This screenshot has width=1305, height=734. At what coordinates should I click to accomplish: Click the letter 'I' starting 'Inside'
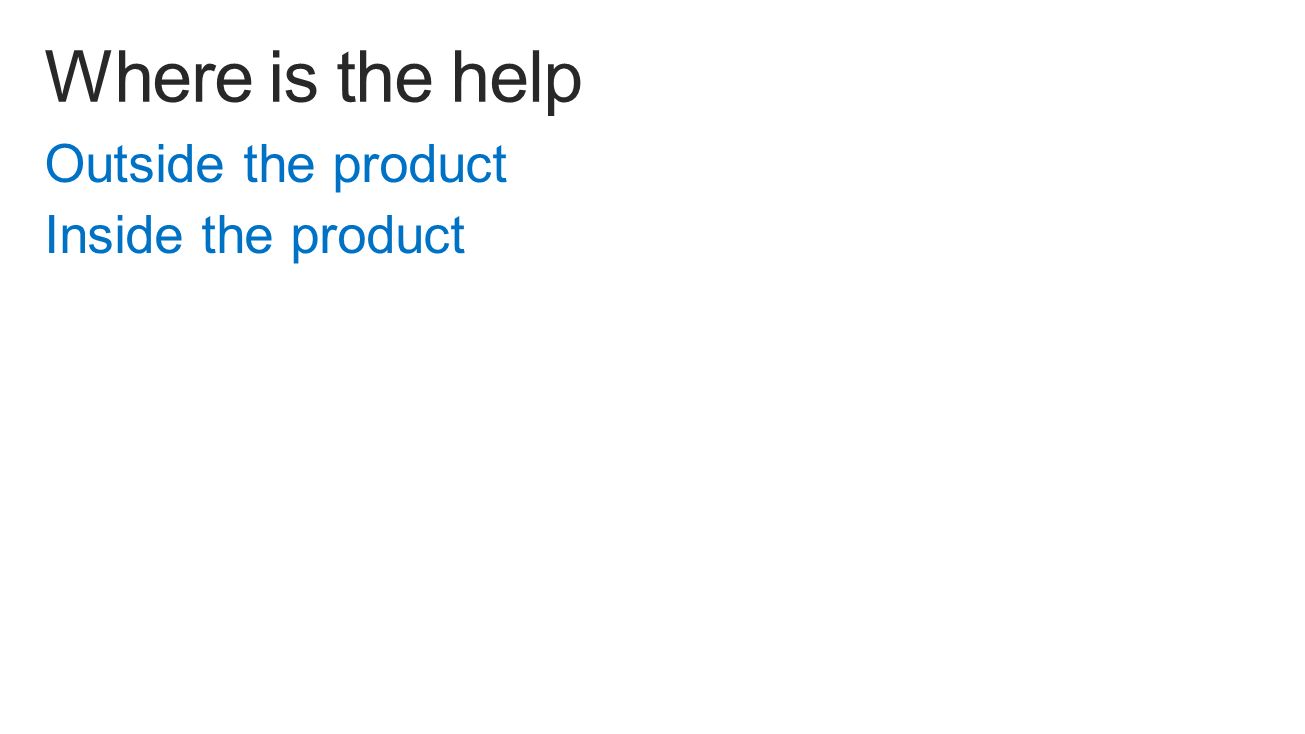click(51, 235)
